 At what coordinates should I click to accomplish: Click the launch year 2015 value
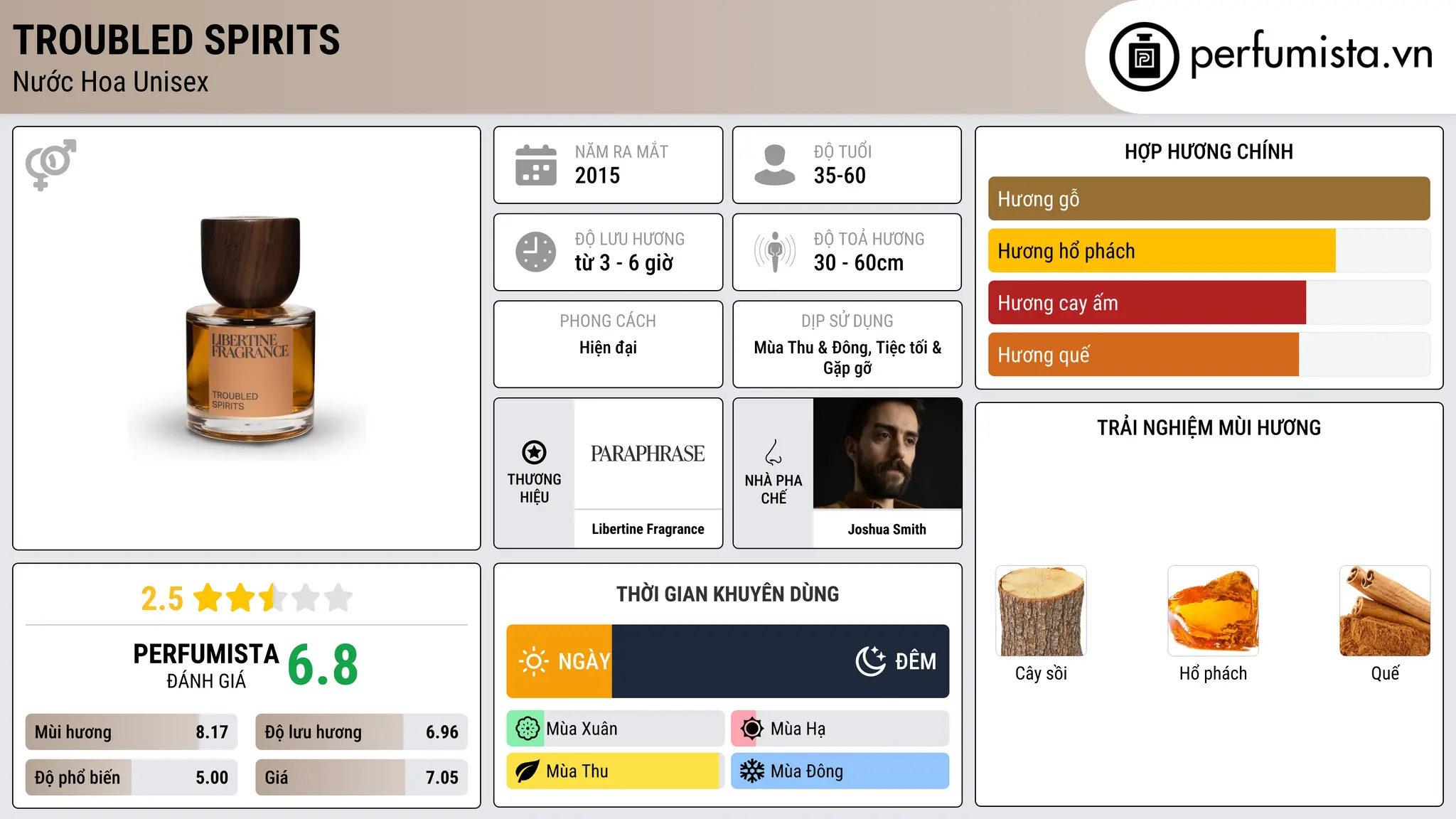point(597,176)
